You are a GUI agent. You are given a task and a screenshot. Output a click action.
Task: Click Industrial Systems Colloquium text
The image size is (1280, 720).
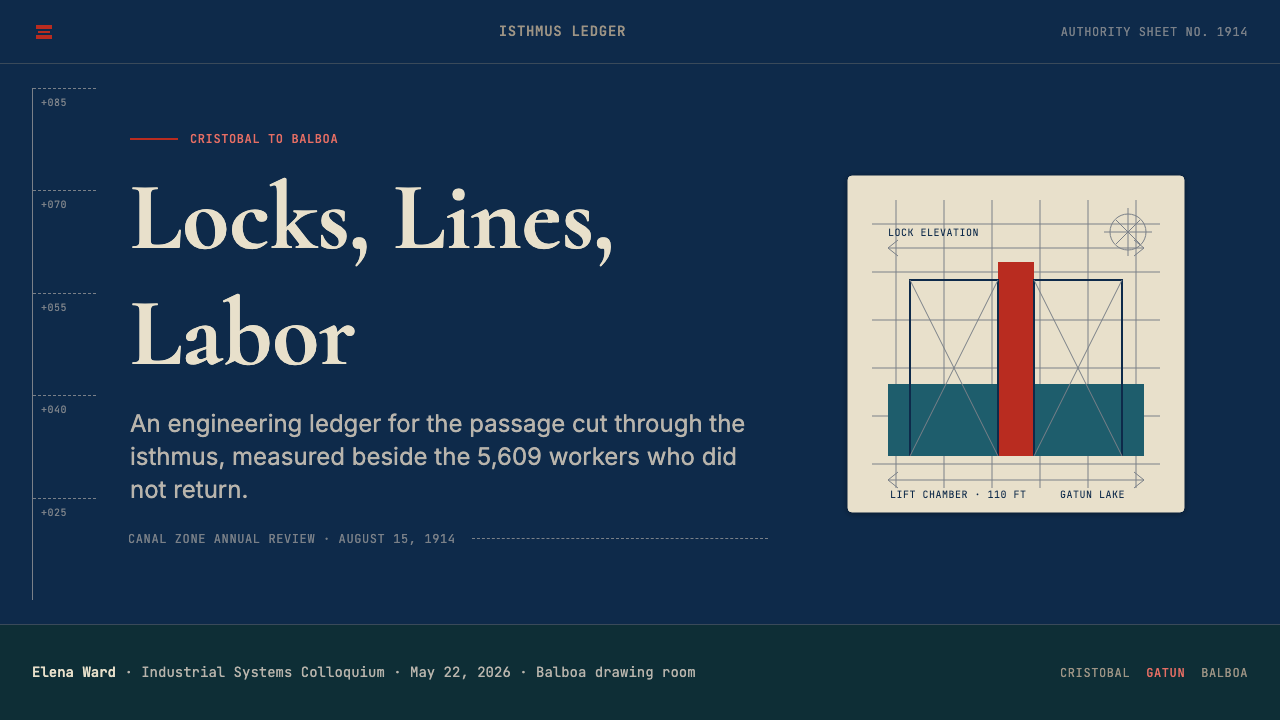click(263, 672)
